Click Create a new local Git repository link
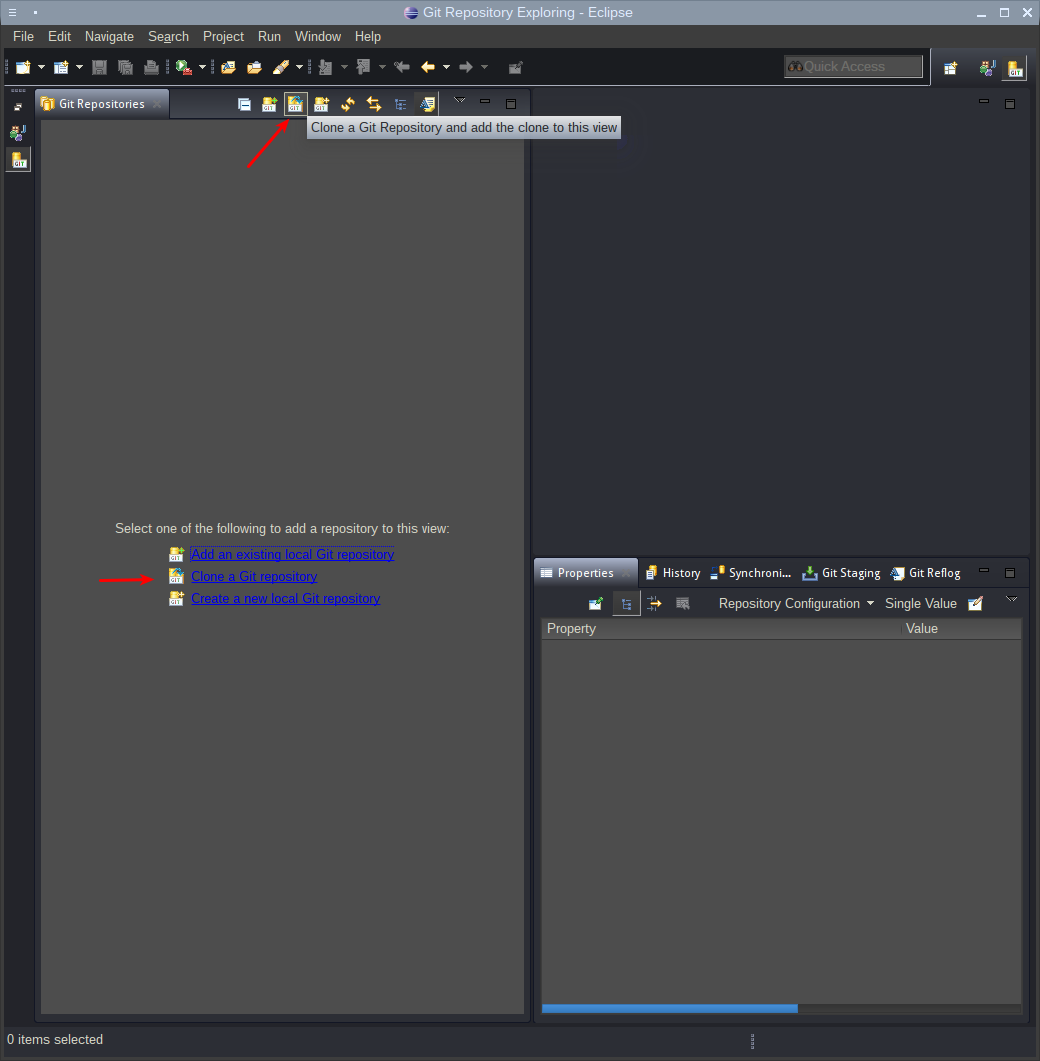The height and width of the screenshot is (1061, 1040). pyautogui.click(x=286, y=599)
